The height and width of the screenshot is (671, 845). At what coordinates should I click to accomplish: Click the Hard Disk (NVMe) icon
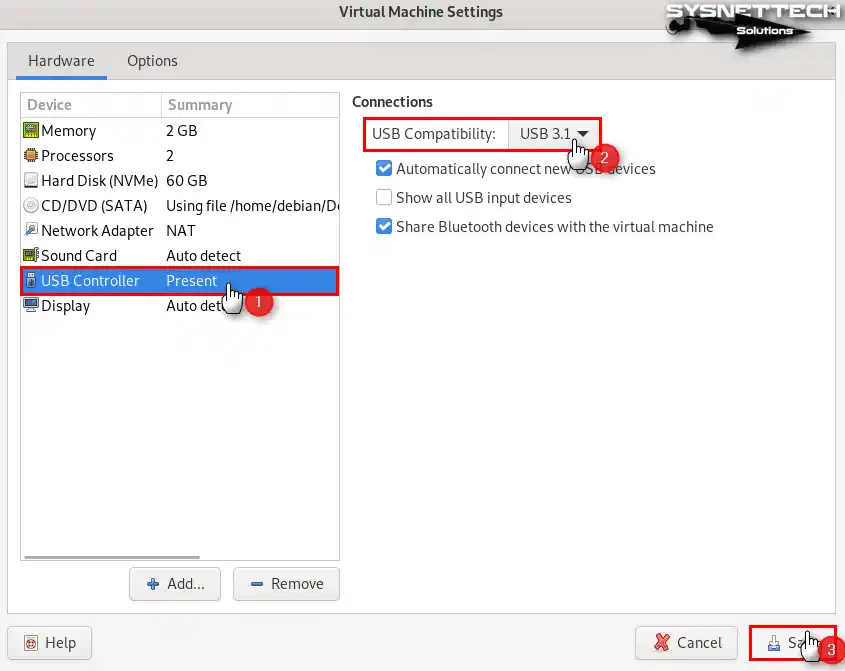31,181
